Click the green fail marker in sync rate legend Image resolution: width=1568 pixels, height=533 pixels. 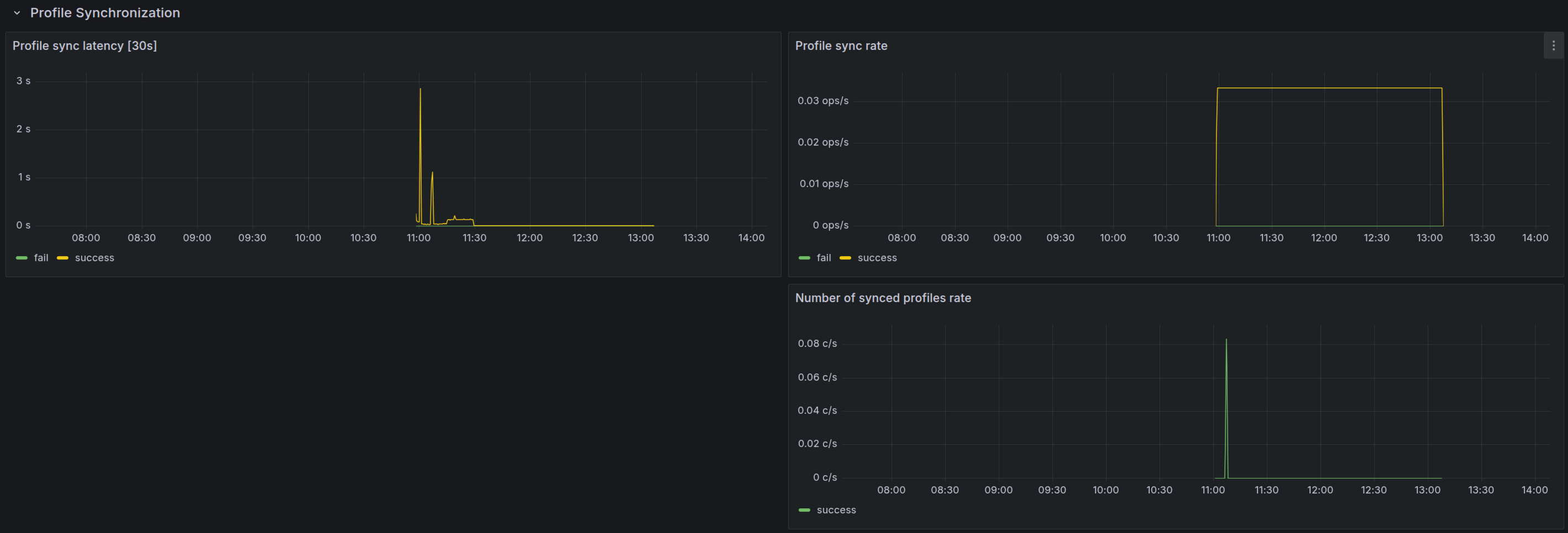point(805,258)
